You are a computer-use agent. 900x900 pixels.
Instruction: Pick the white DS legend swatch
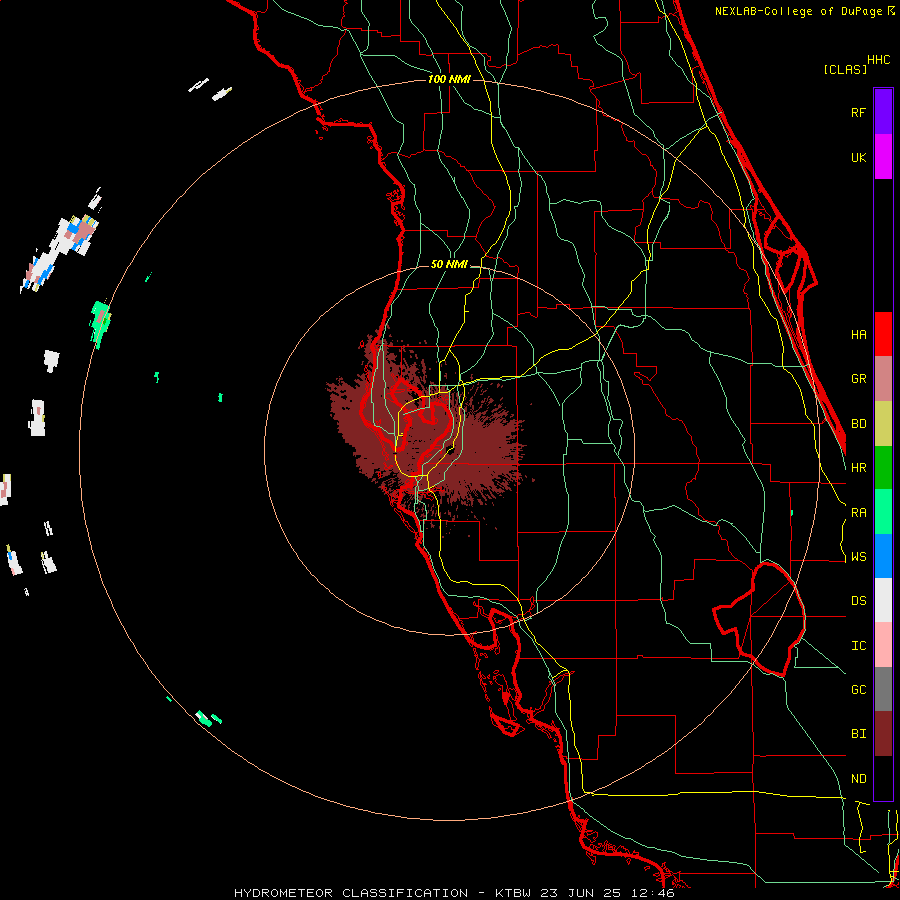883,600
